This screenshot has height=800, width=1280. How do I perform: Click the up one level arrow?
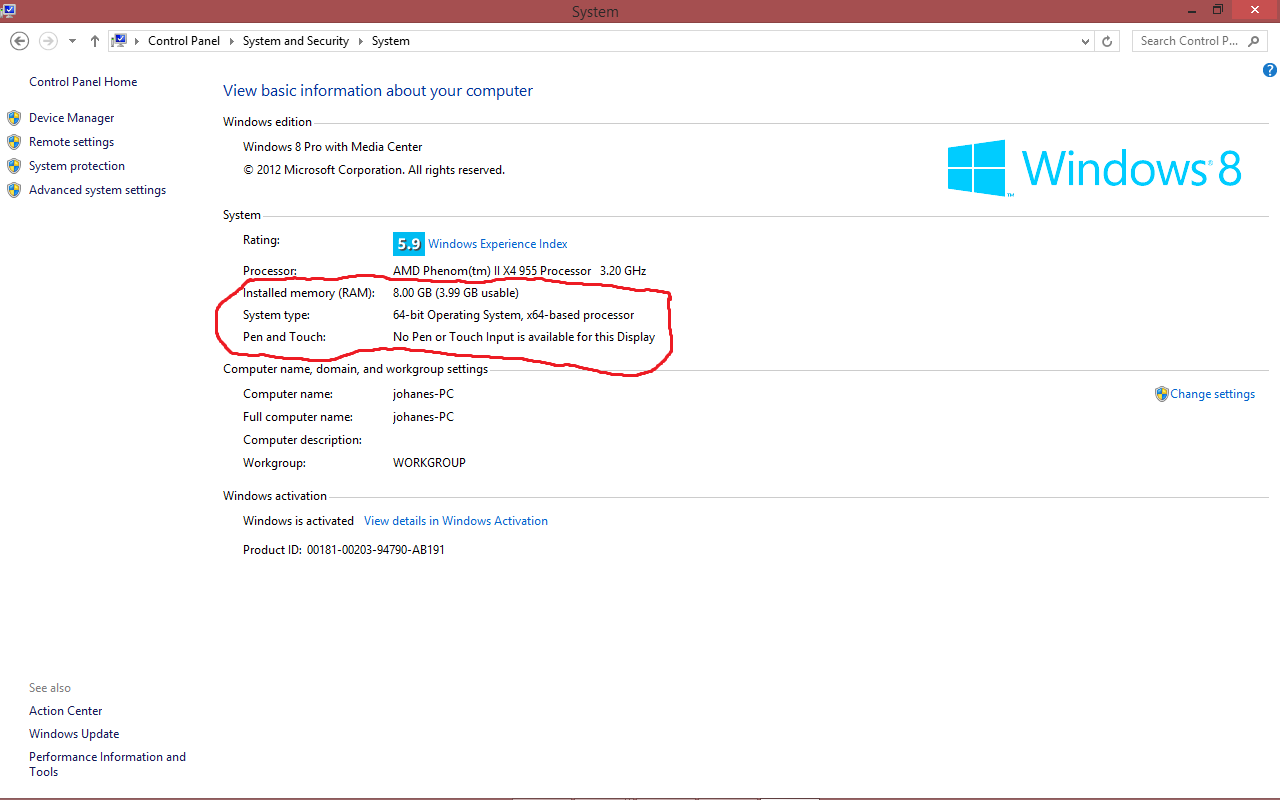pos(94,40)
